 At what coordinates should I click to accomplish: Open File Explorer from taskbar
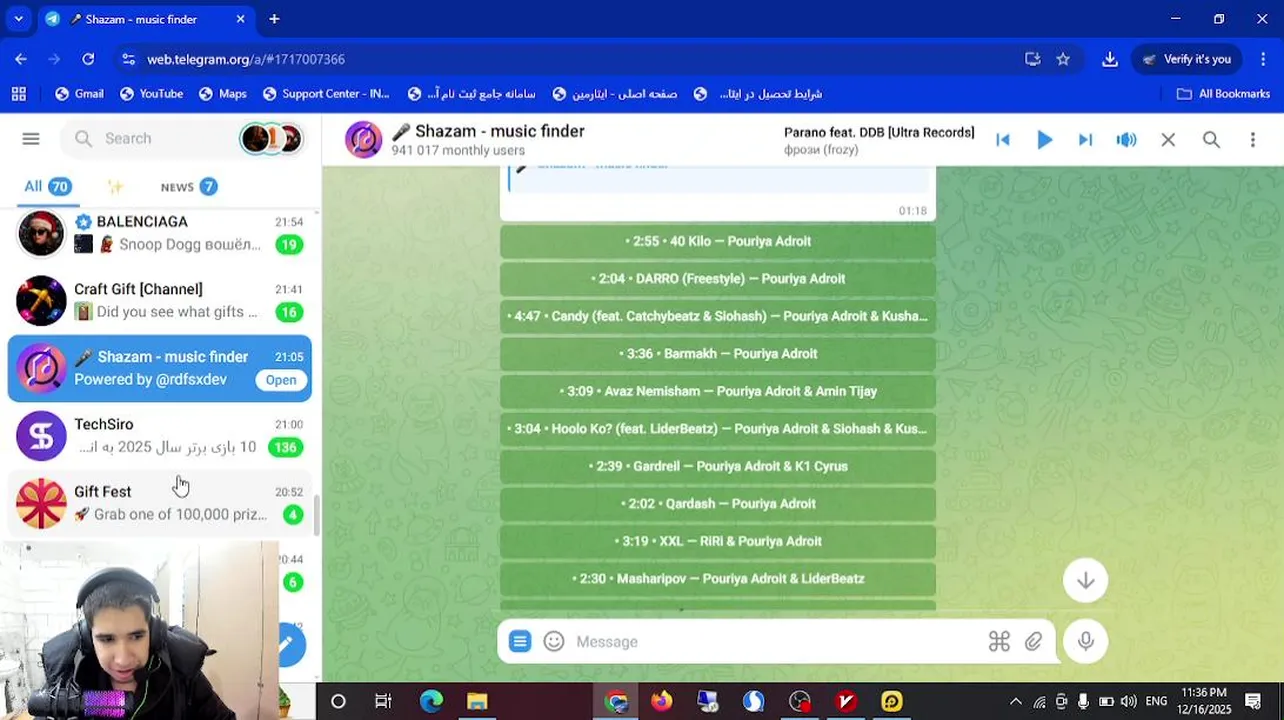pos(477,702)
